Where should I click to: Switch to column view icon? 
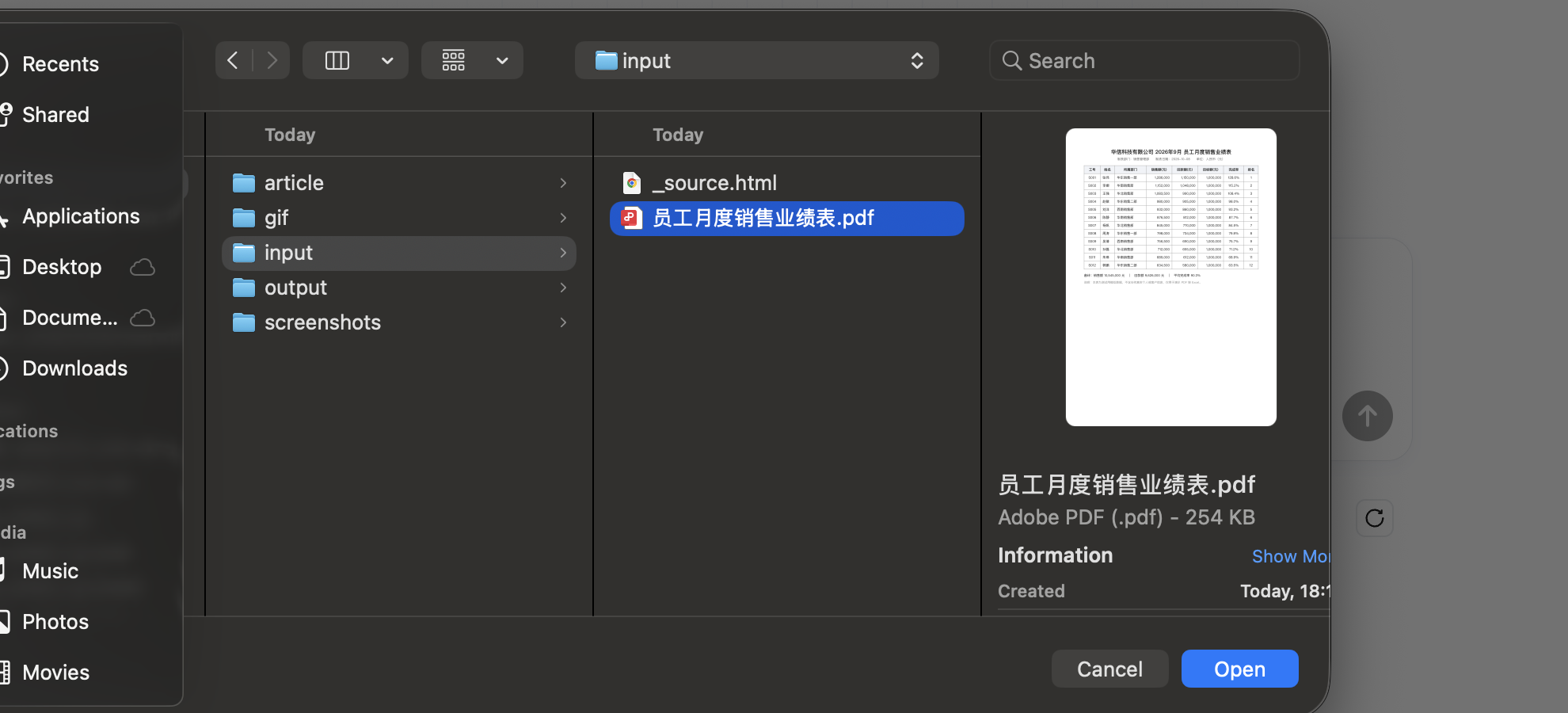click(x=337, y=60)
